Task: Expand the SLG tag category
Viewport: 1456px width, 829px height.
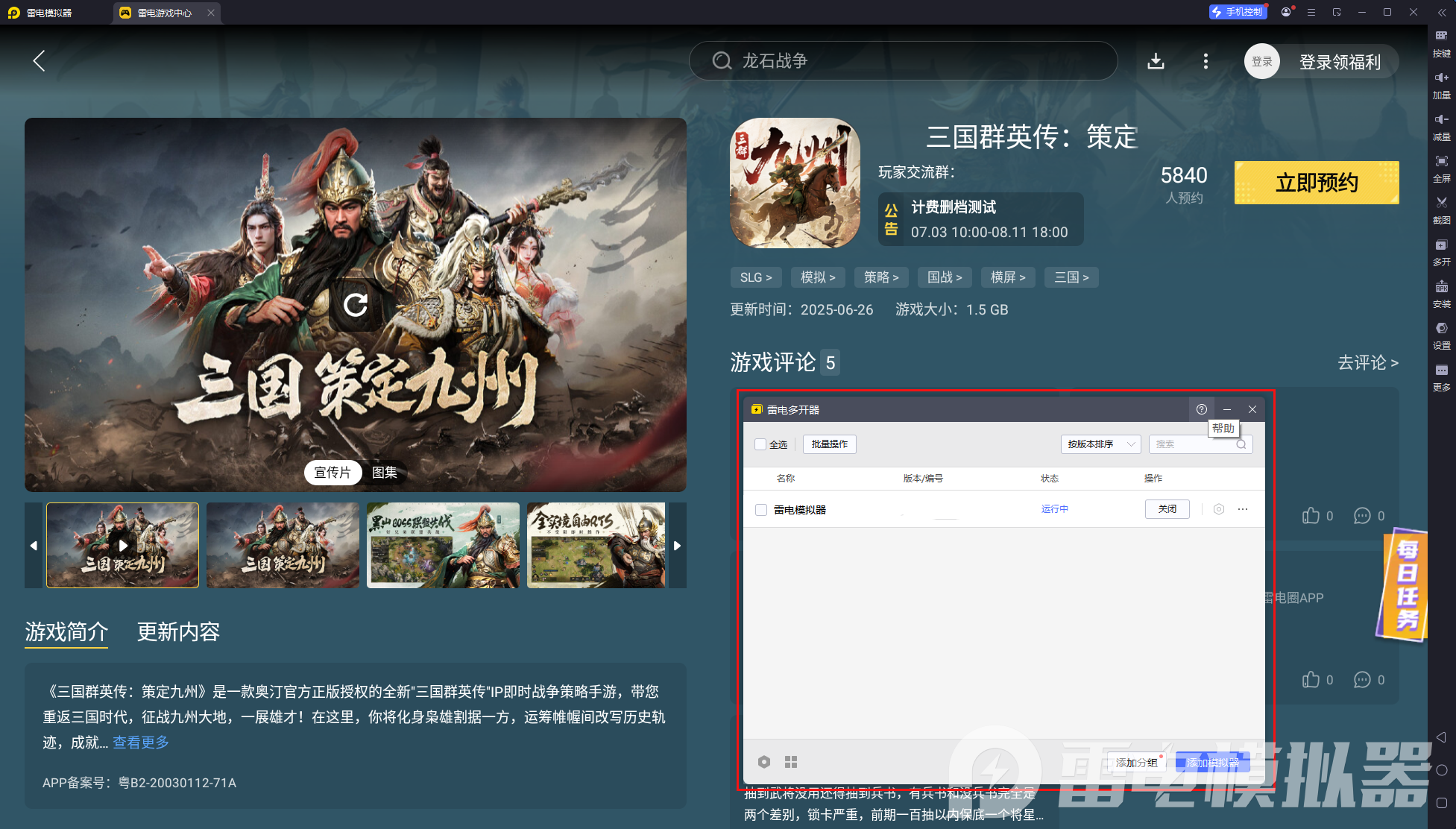Action: pyautogui.click(x=755, y=277)
